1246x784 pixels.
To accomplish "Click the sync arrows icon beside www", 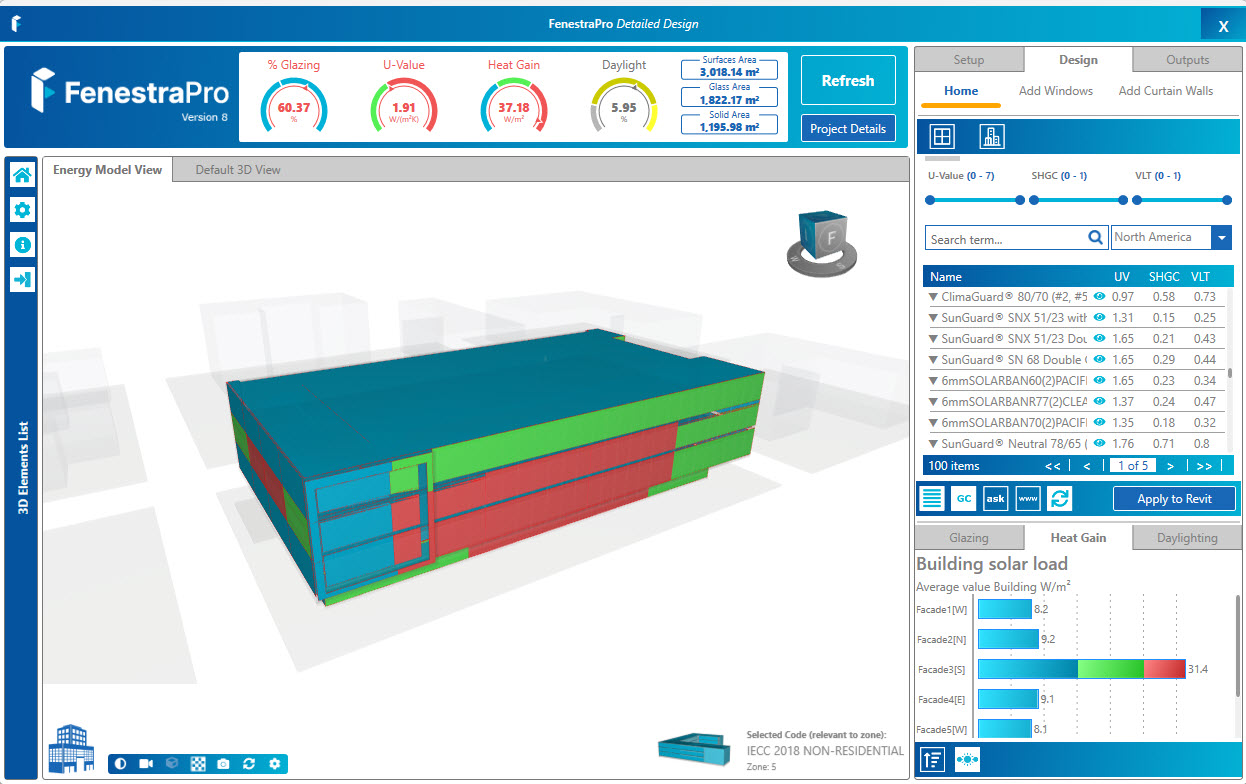I will click(x=1059, y=498).
